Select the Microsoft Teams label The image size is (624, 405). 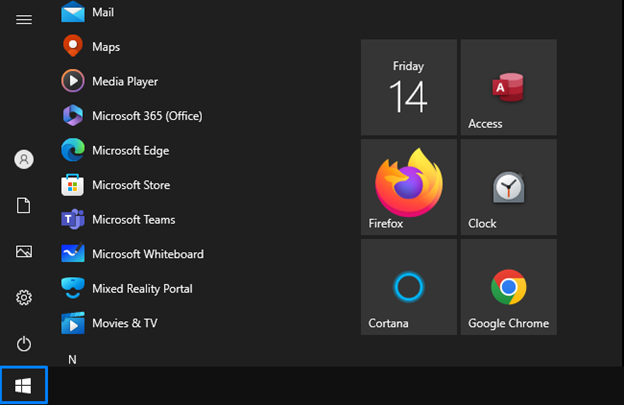tap(134, 220)
